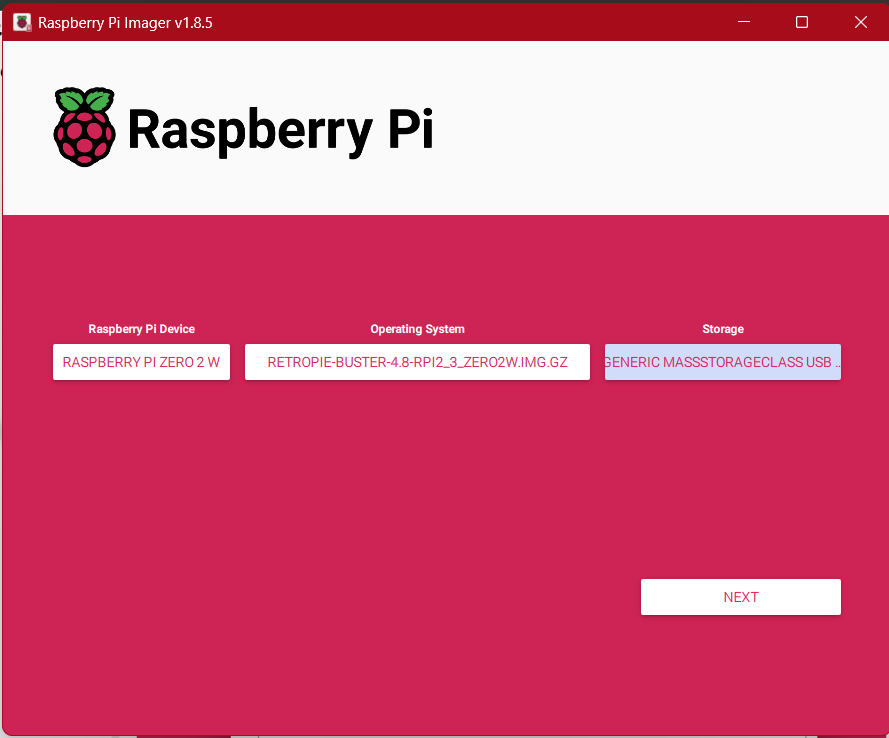Click the "Raspberry Pi Device" label
Viewport: 889px width, 738px height.
coord(141,329)
